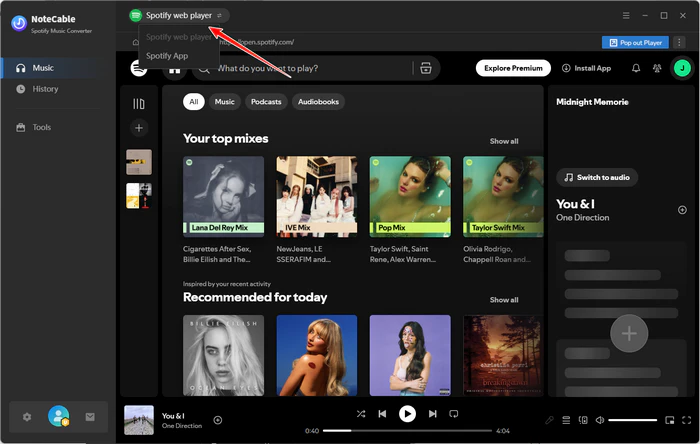
Task: Open the Breaking Dawn soundtrack album
Action: pyautogui.click(x=503, y=355)
